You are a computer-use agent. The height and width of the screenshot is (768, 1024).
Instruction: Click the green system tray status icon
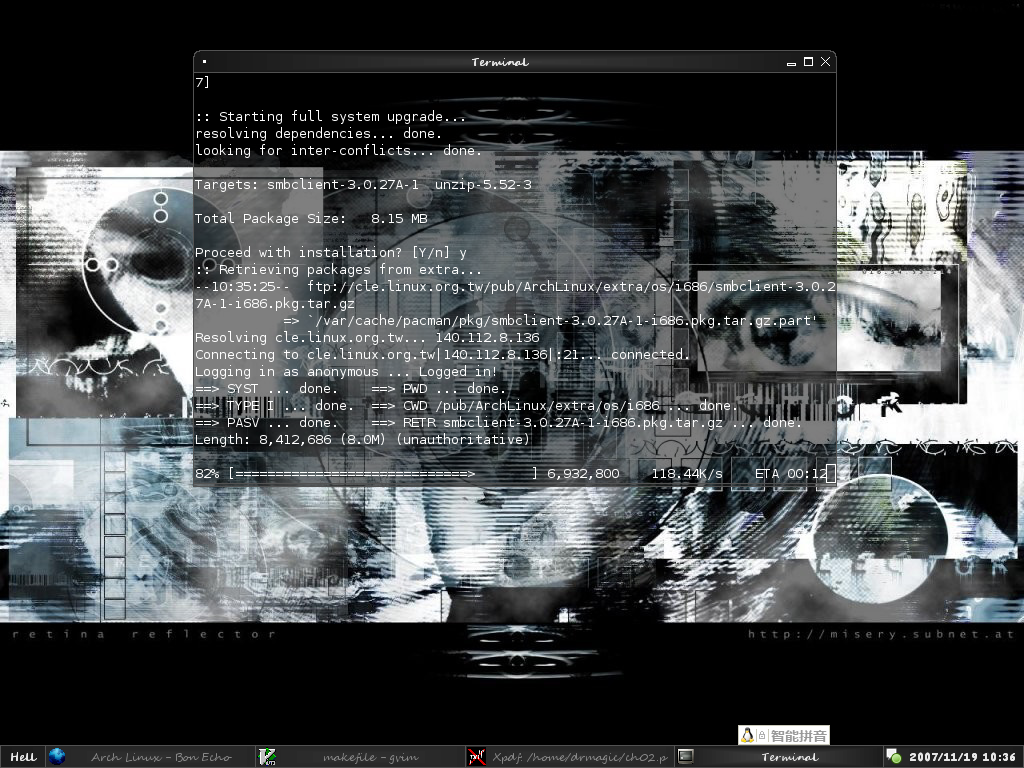coord(893,756)
